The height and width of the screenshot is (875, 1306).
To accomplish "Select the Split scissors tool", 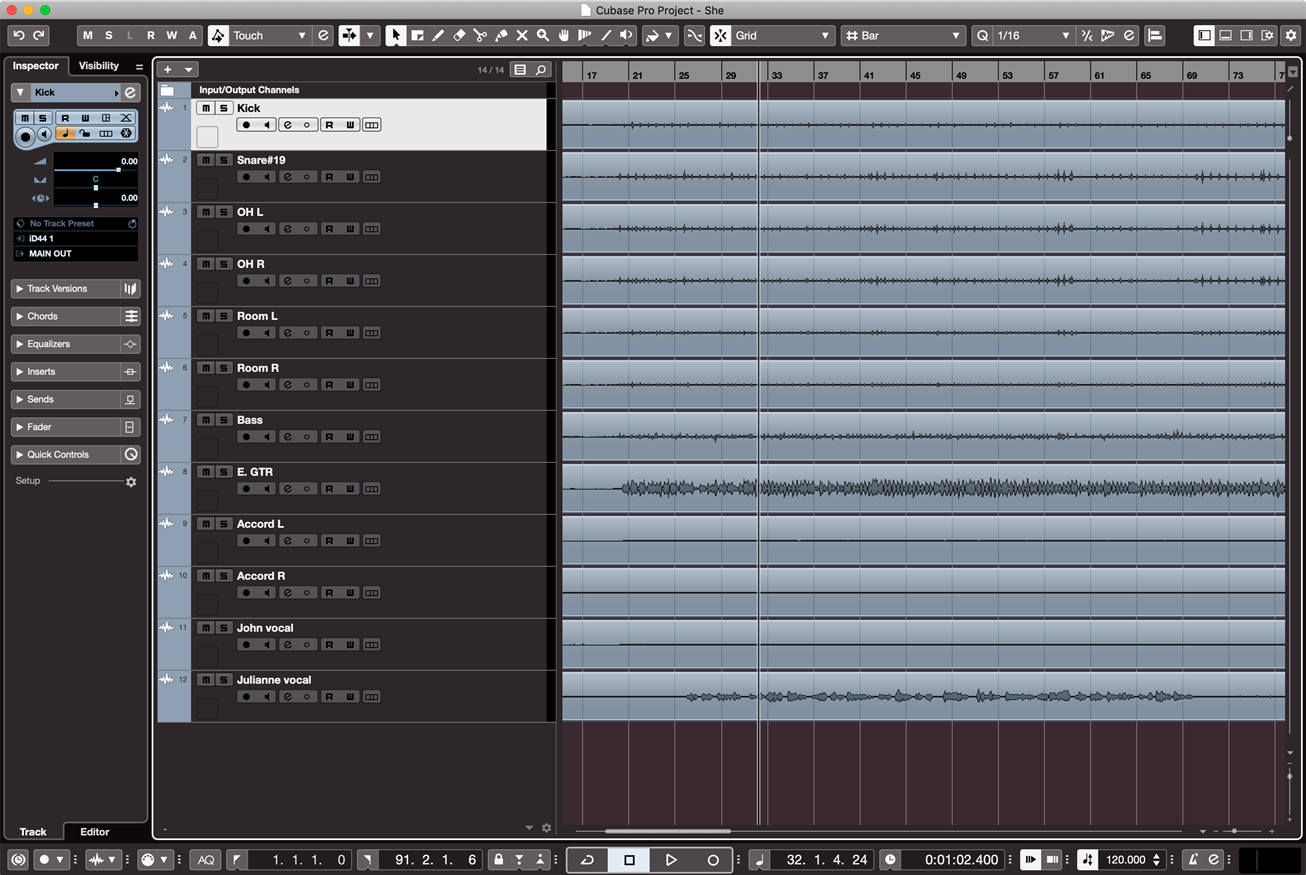I will click(480, 35).
